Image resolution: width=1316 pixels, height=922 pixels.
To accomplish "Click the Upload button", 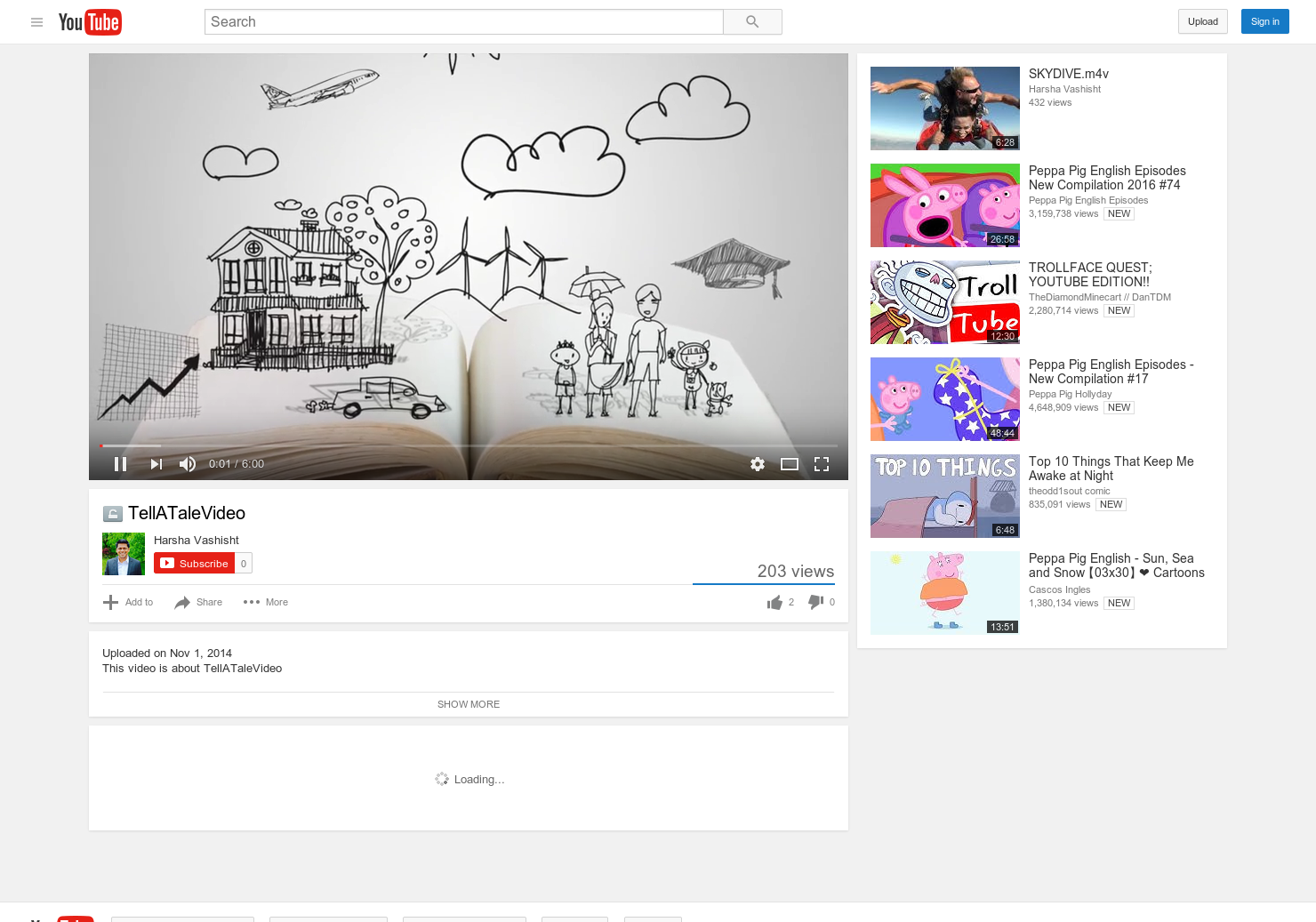I will 1203,21.
